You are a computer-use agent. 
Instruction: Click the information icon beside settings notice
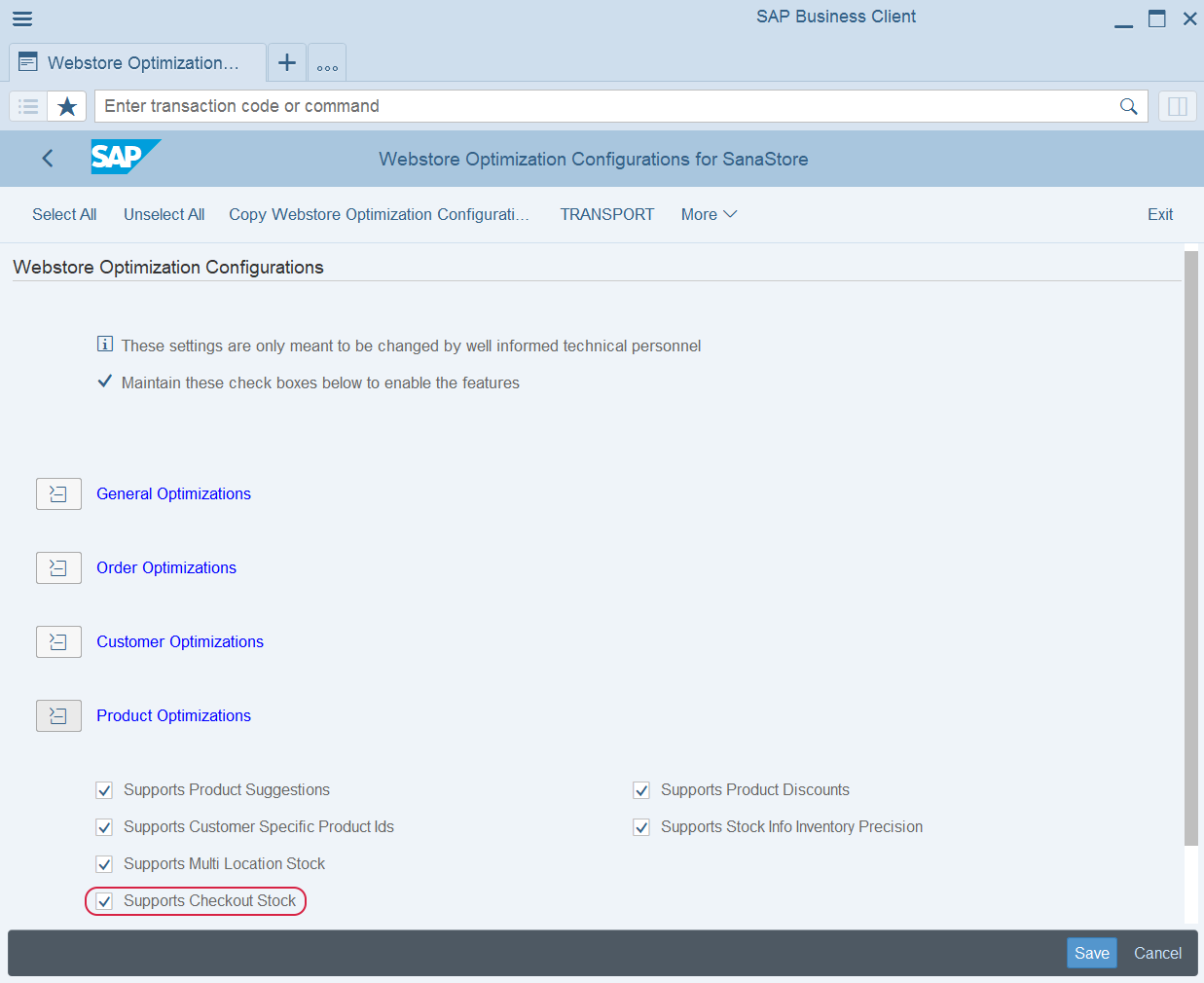point(105,344)
